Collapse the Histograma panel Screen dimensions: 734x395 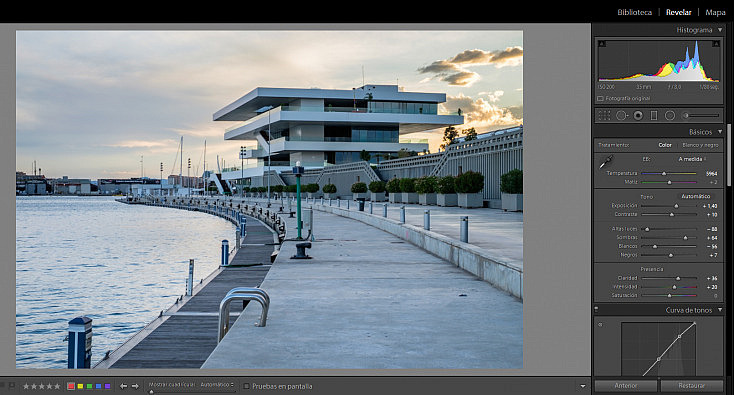pyautogui.click(x=720, y=30)
